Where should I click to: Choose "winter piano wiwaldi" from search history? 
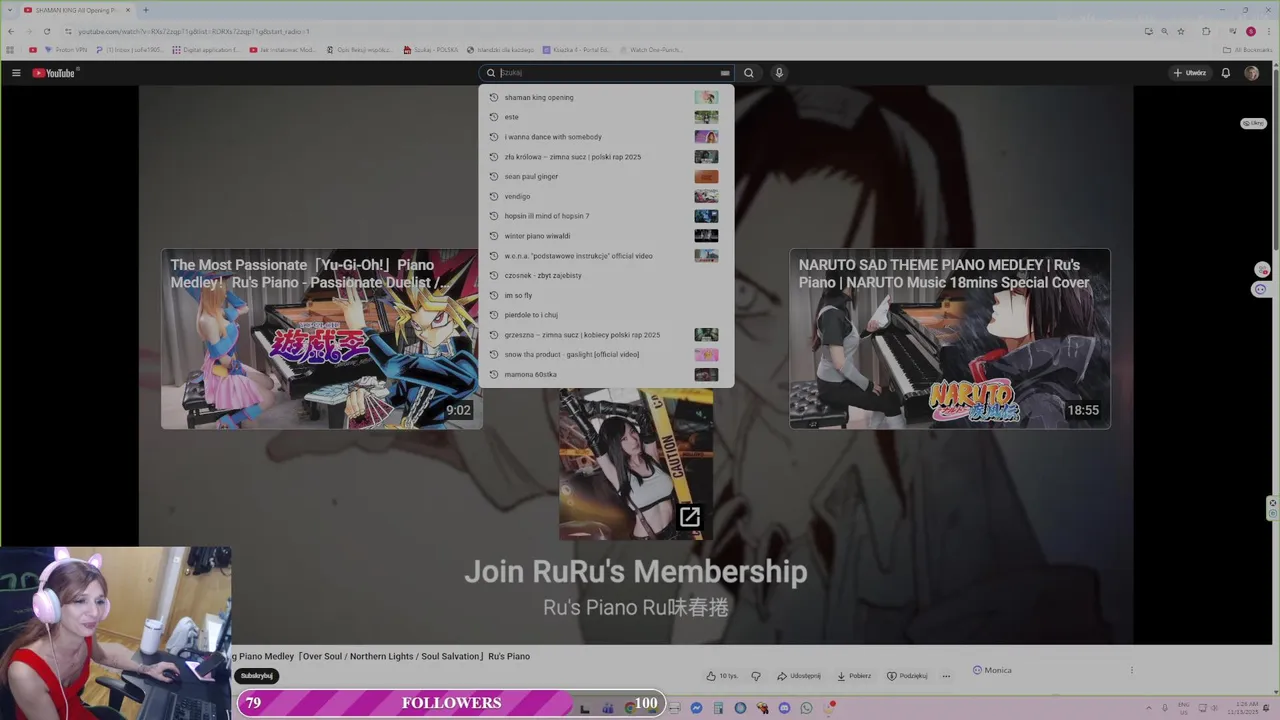tap(605, 236)
